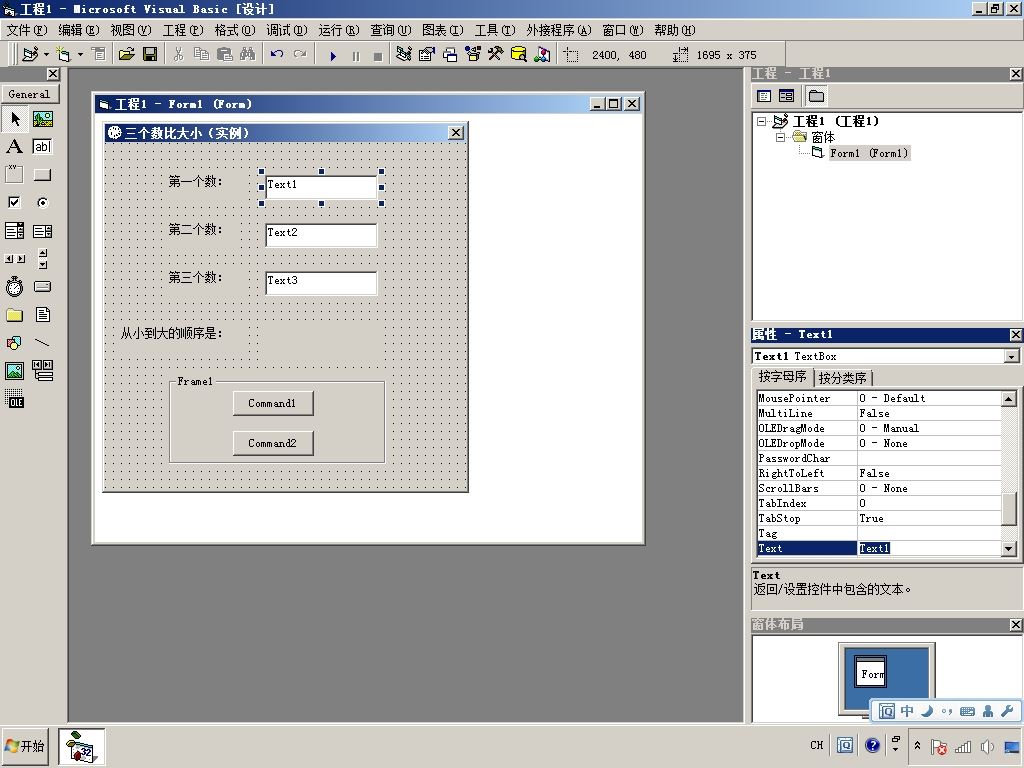Collapse the 窗体 folder node
This screenshot has height=768, width=1024.
point(780,137)
